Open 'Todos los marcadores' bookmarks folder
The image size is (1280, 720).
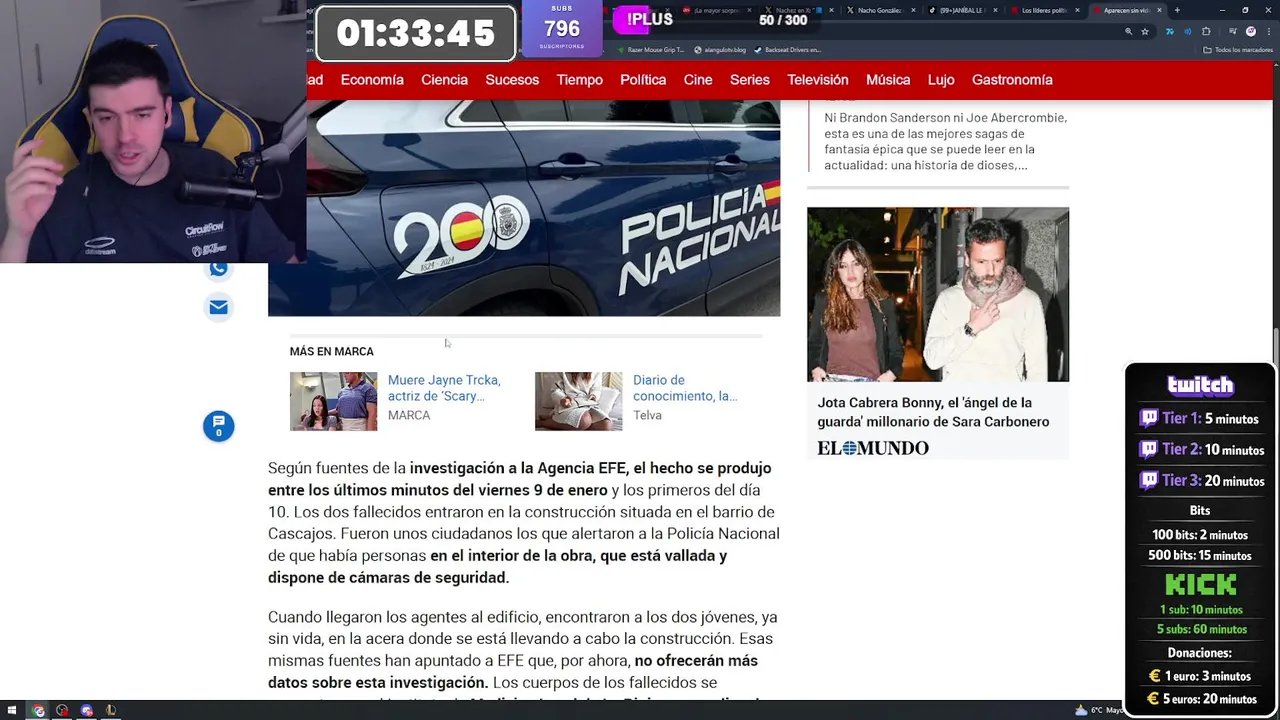1238,49
